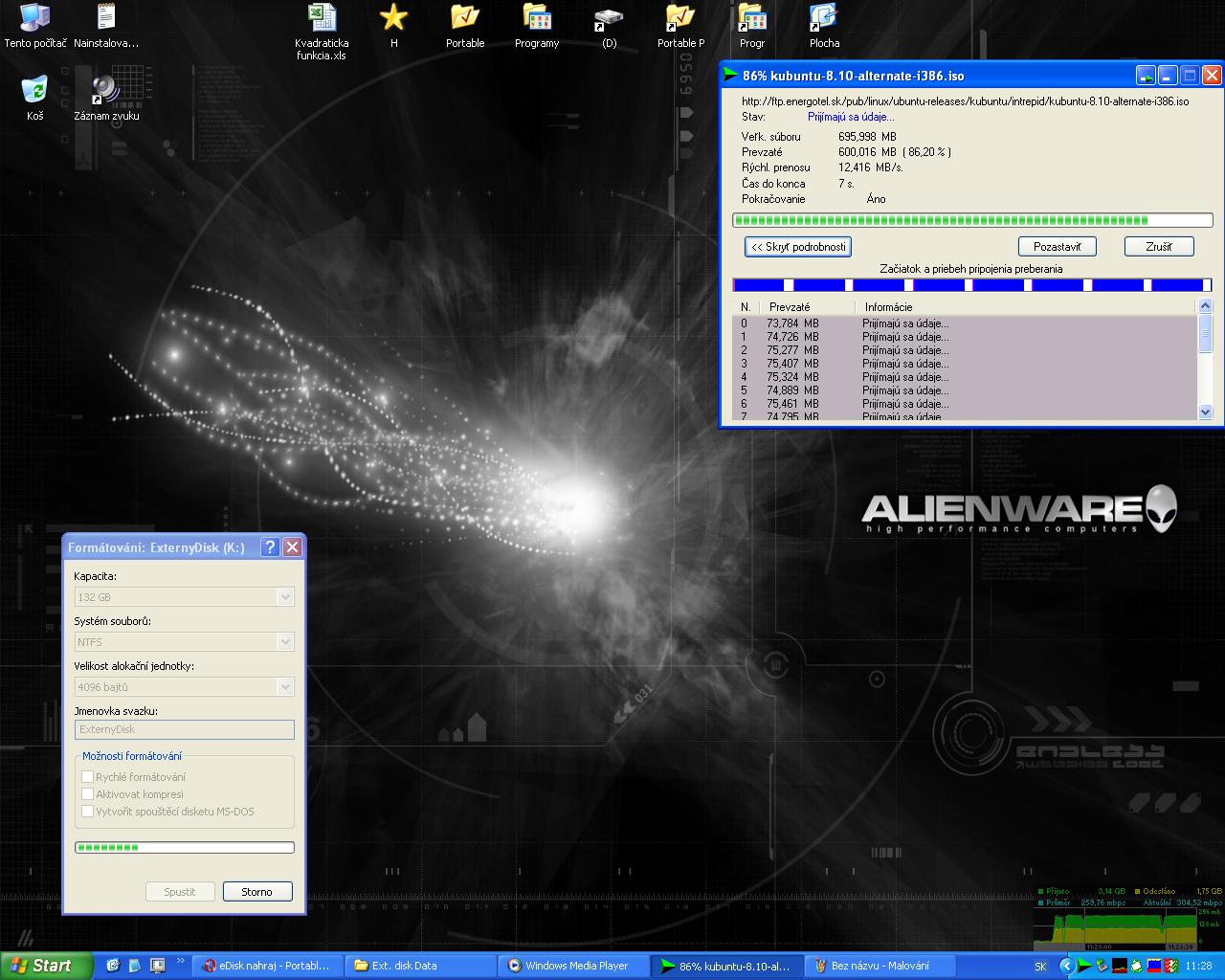Click the Pozastaviť button

point(1057,247)
